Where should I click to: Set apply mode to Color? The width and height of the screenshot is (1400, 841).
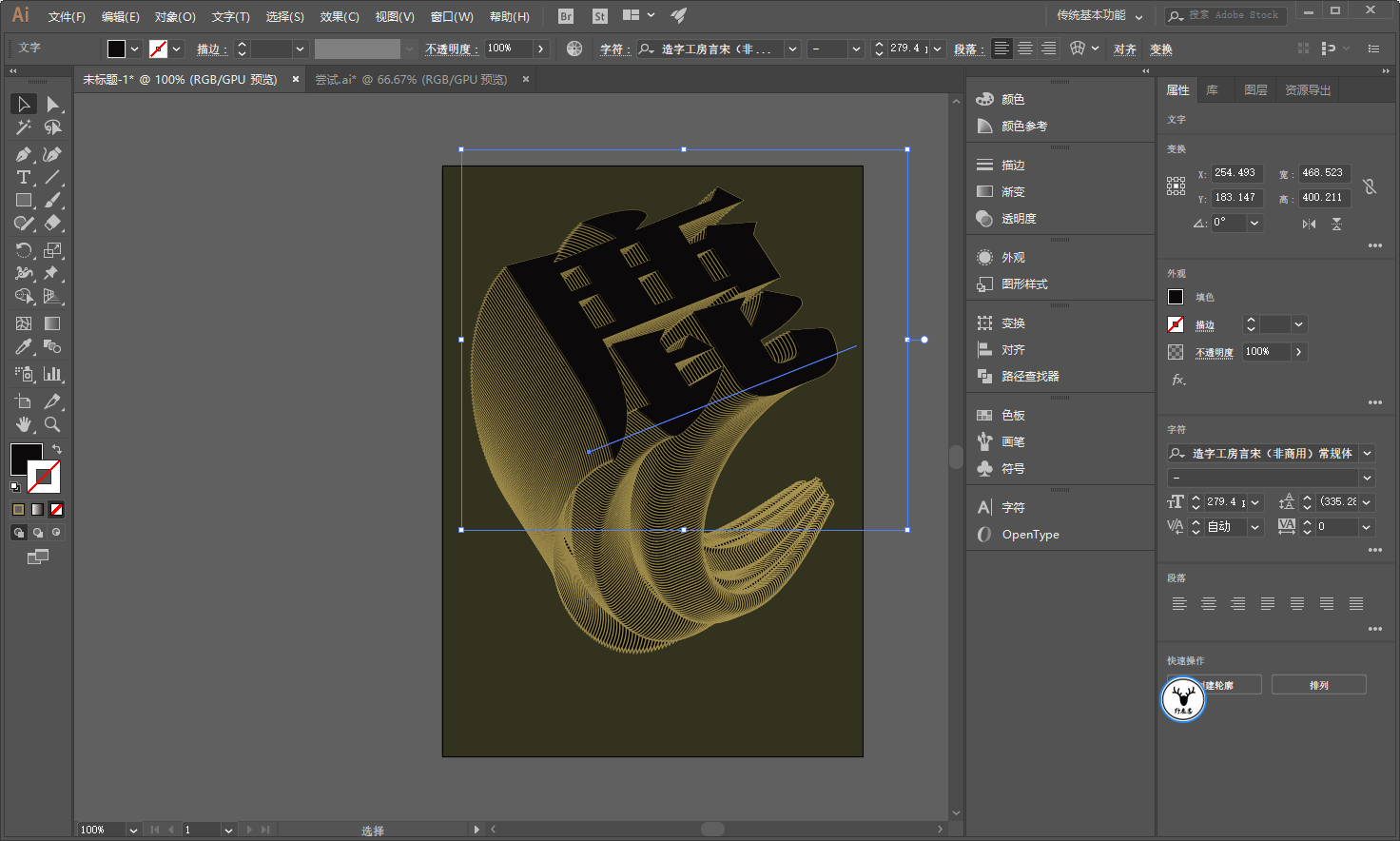coord(18,510)
